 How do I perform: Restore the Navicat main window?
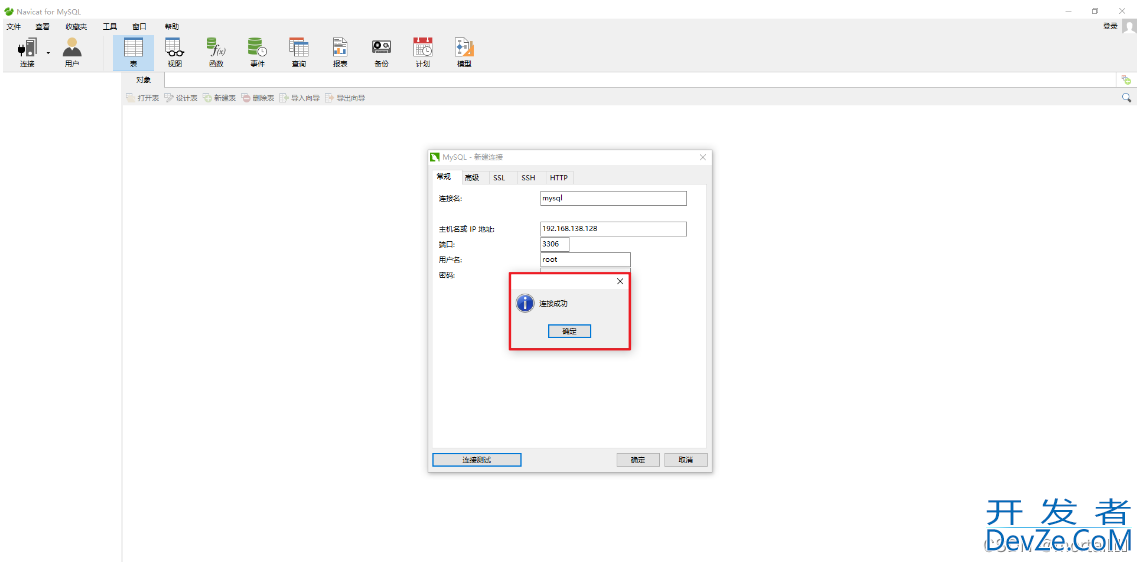1095,11
